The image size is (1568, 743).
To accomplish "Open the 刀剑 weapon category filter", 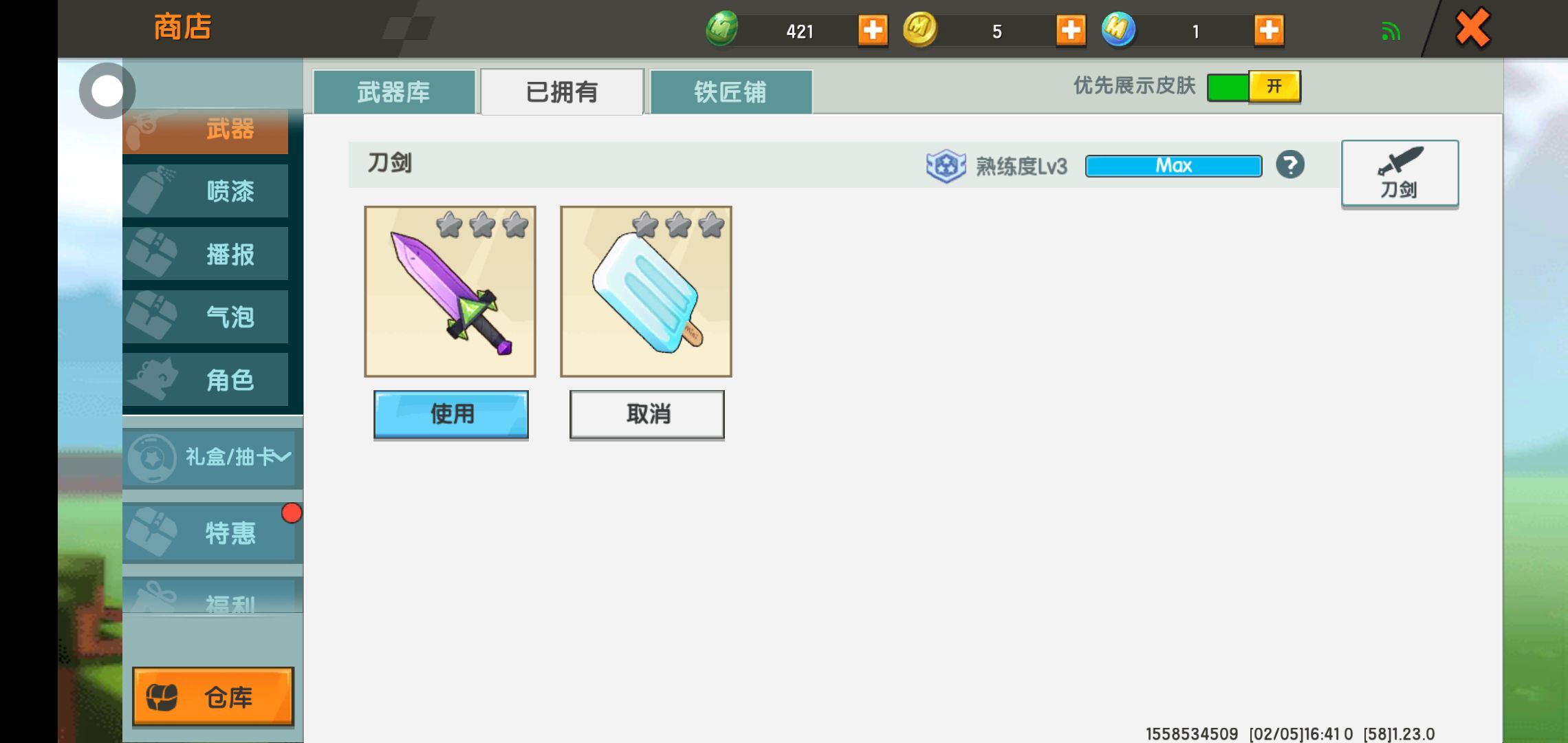I will click(x=1400, y=173).
